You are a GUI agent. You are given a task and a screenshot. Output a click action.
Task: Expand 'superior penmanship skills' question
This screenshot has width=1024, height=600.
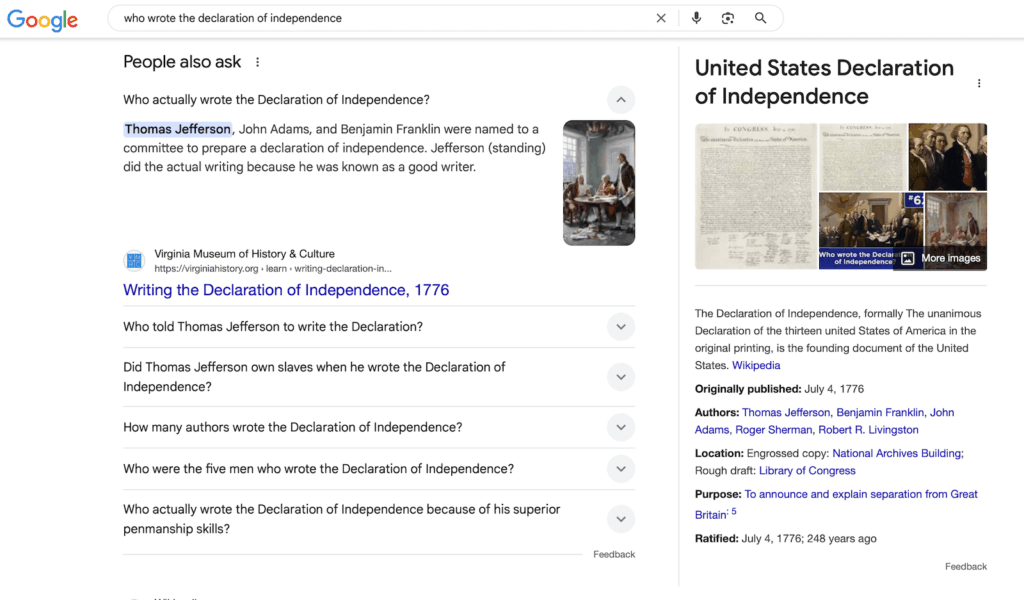click(620, 519)
